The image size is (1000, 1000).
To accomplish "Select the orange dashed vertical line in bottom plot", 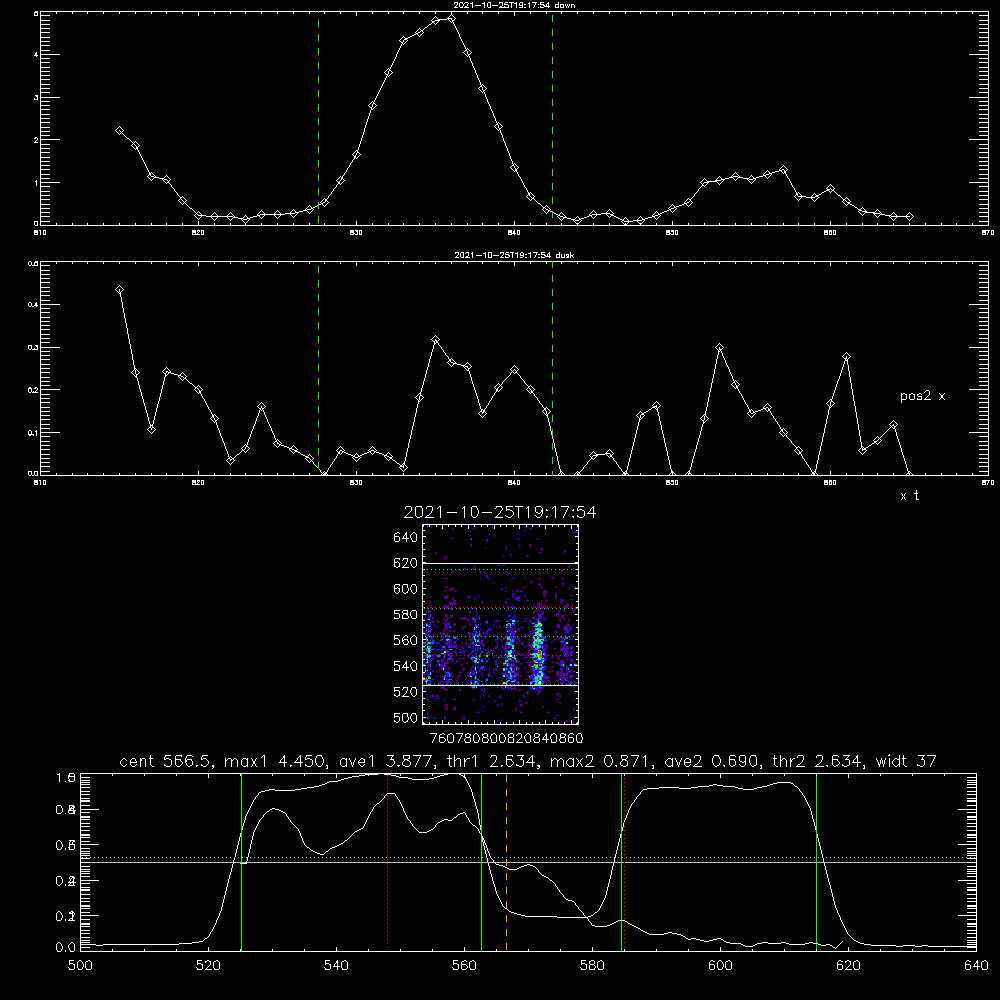I will pyautogui.click(x=506, y=862).
